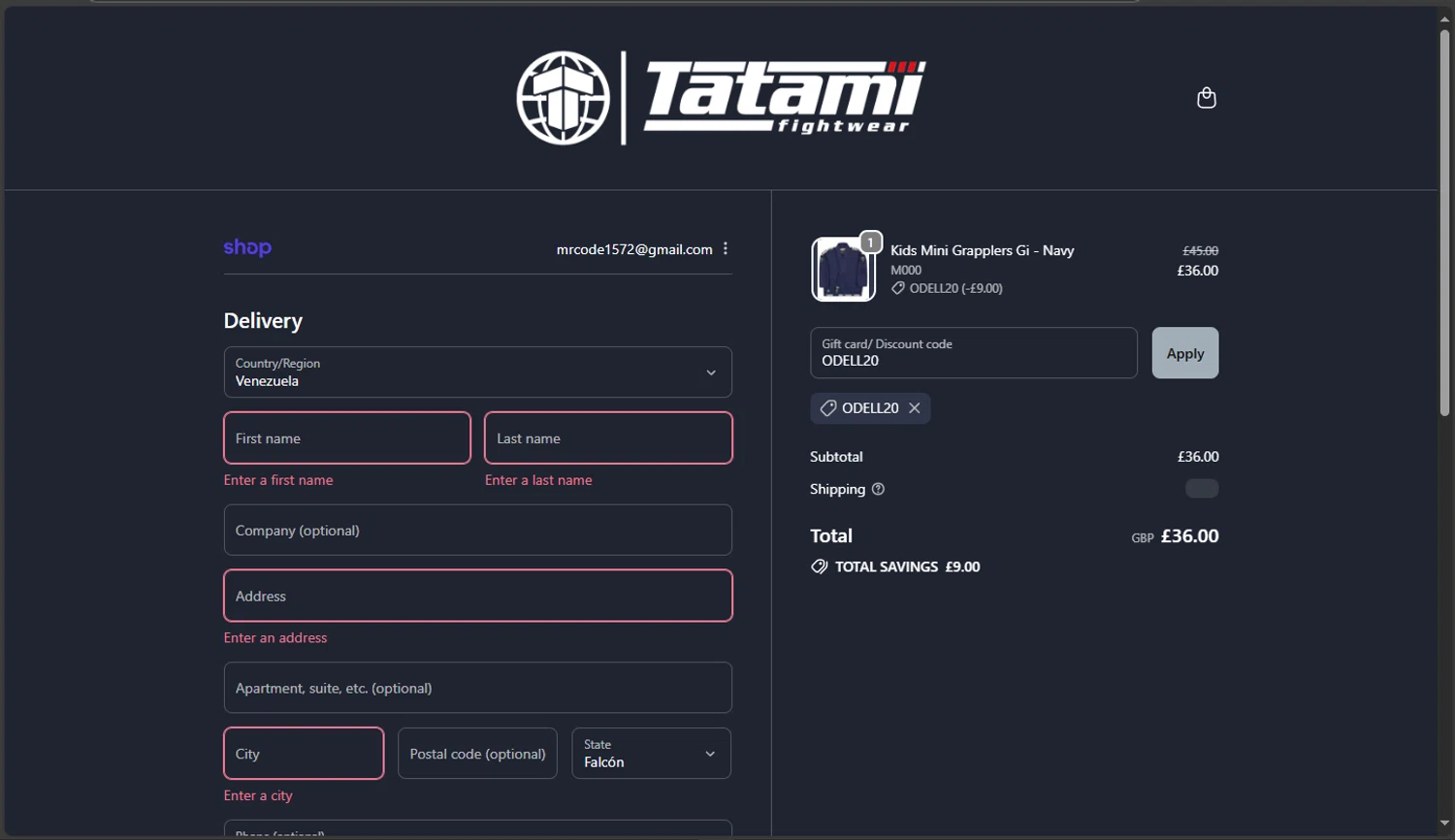Click the 'Enter a first name' error text
The image size is (1455, 840).
click(x=278, y=480)
